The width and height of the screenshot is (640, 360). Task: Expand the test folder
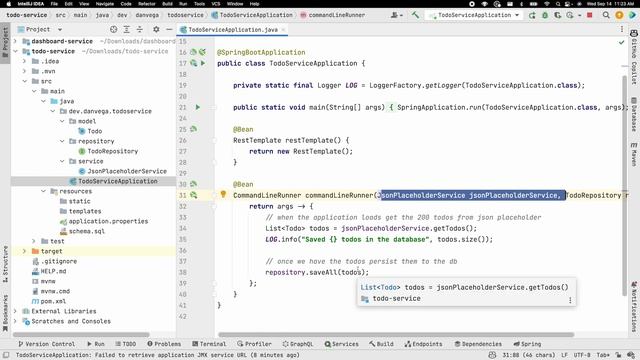click(34, 241)
